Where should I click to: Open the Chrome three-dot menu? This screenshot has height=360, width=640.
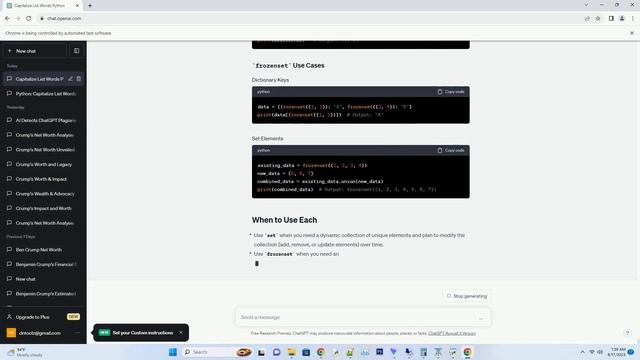pos(633,18)
